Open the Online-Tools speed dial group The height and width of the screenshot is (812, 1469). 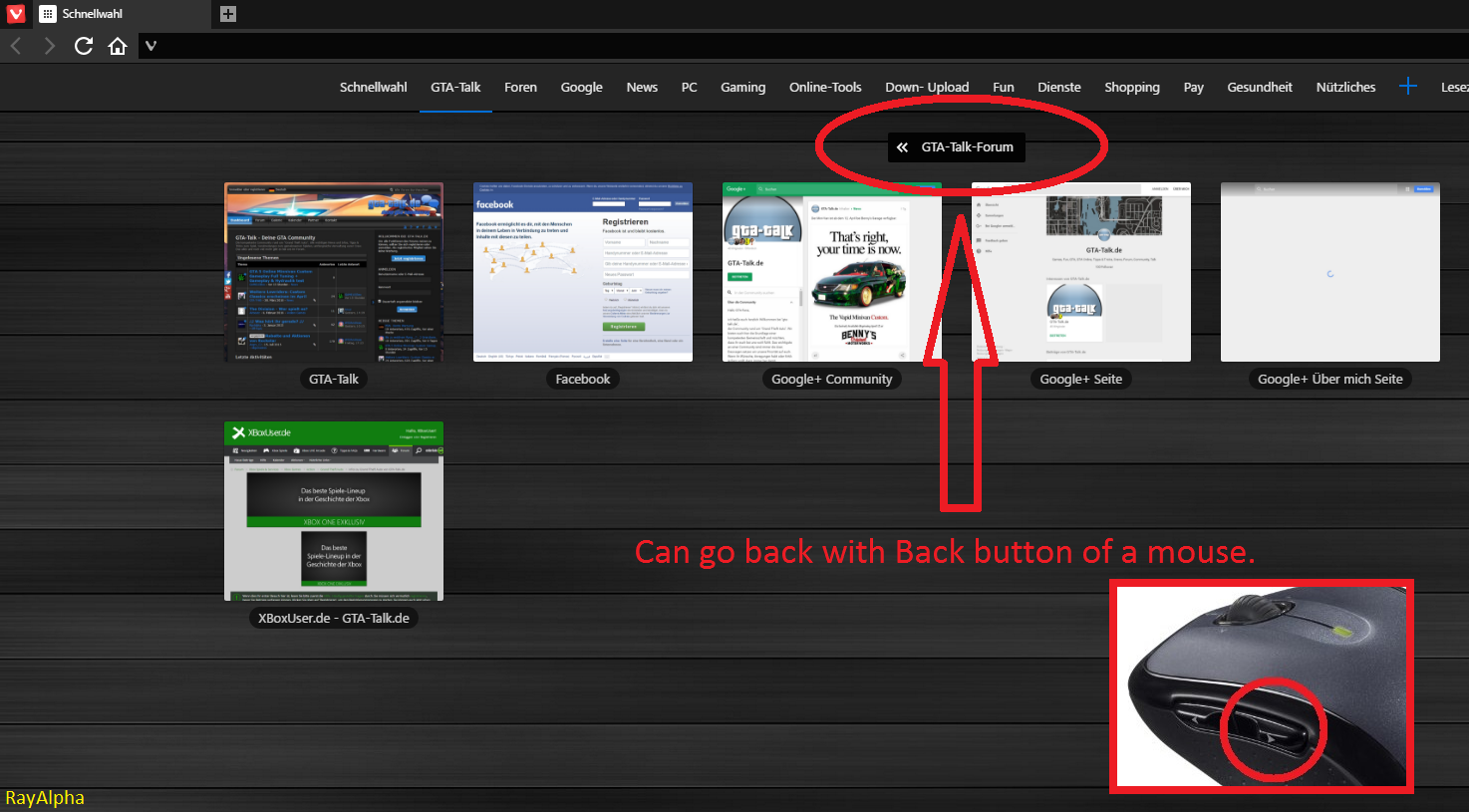coord(825,88)
